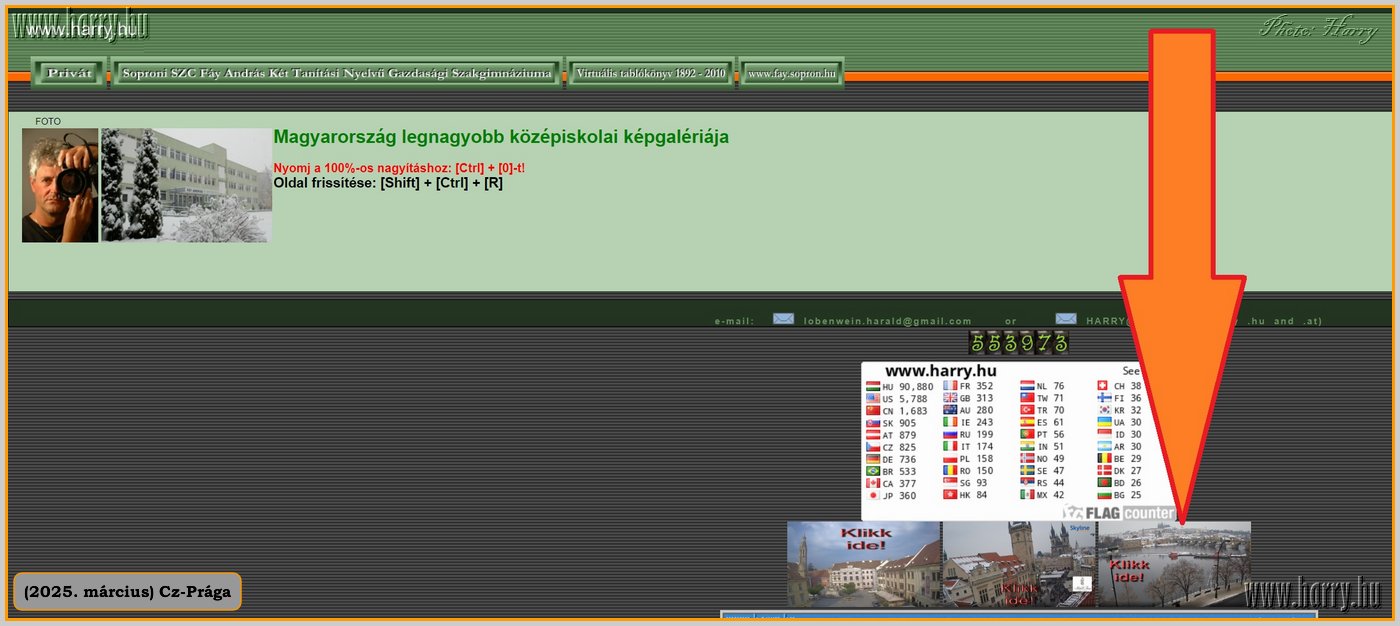The width and height of the screenshot is (1400, 626).
Task: Click the Japanese JP flag icon
Action: coord(874,496)
